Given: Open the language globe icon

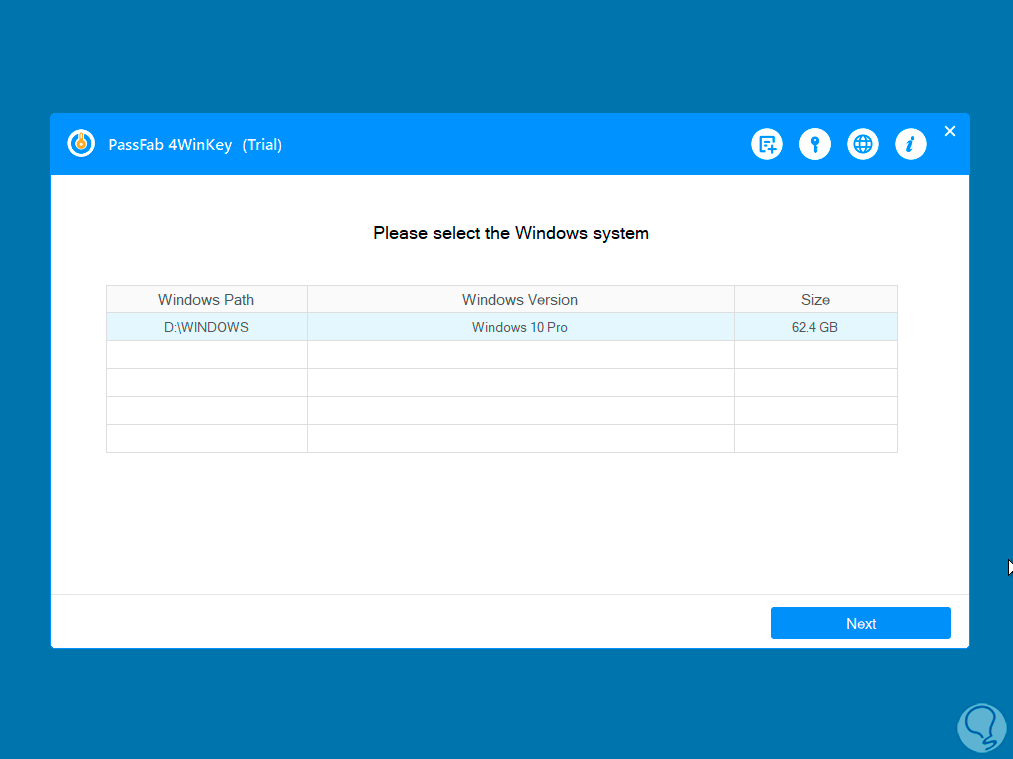Looking at the screenshot, I should click(x=862, y=144).
